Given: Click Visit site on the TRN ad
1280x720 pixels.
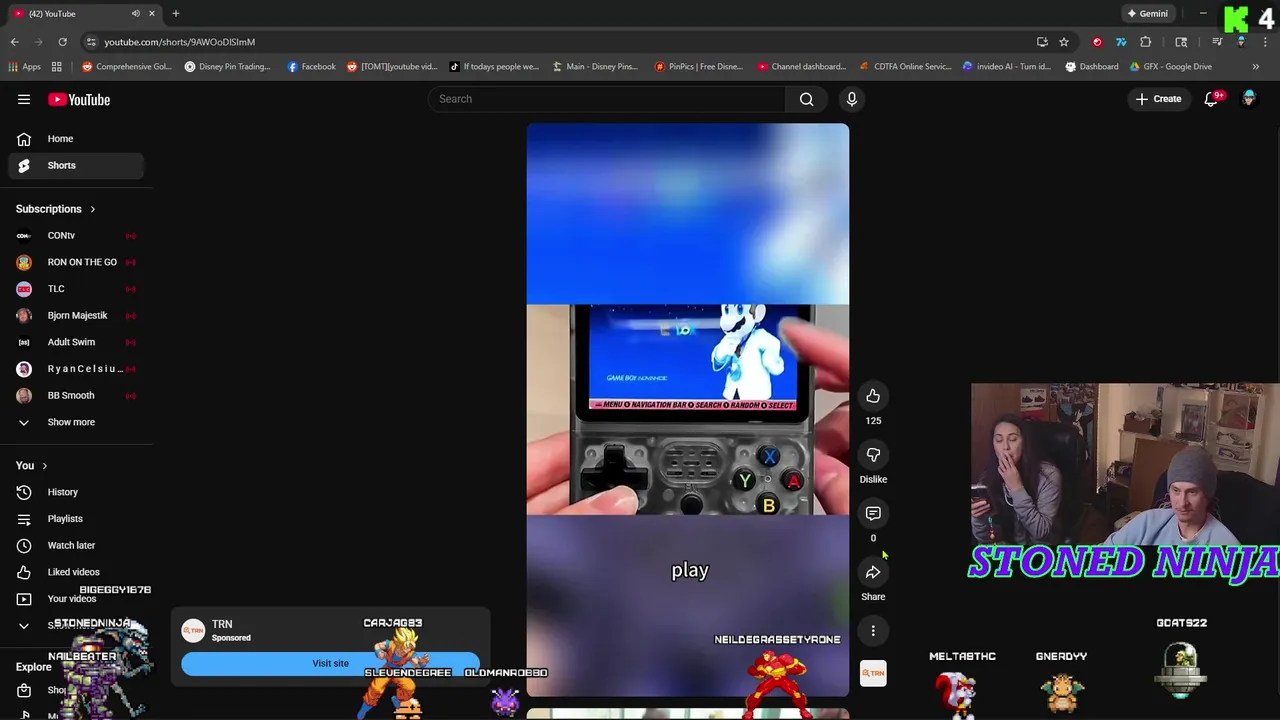Looking at the screenshot, I should [330, 663].
